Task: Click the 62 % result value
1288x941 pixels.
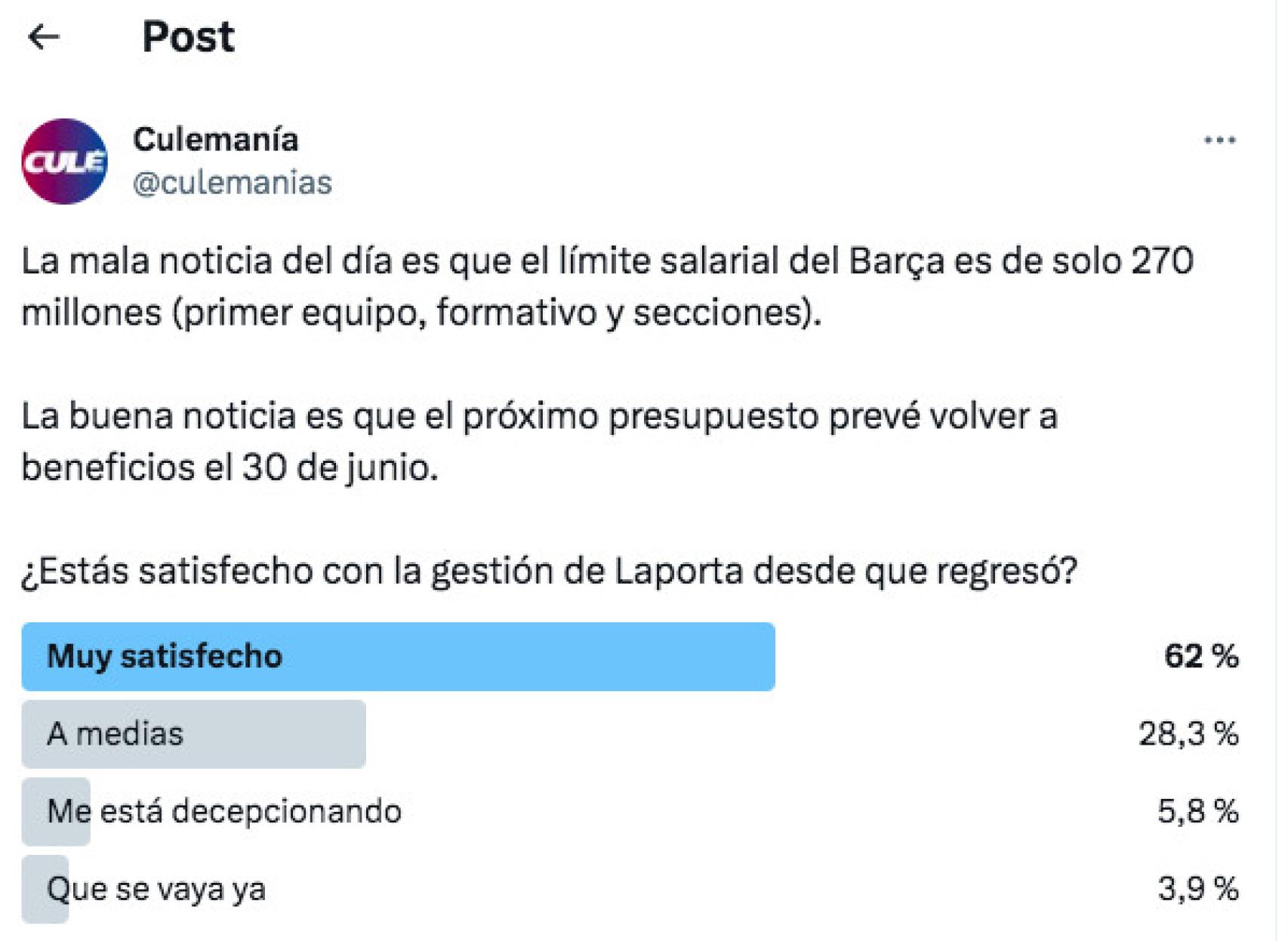Action: [1204, 658]
